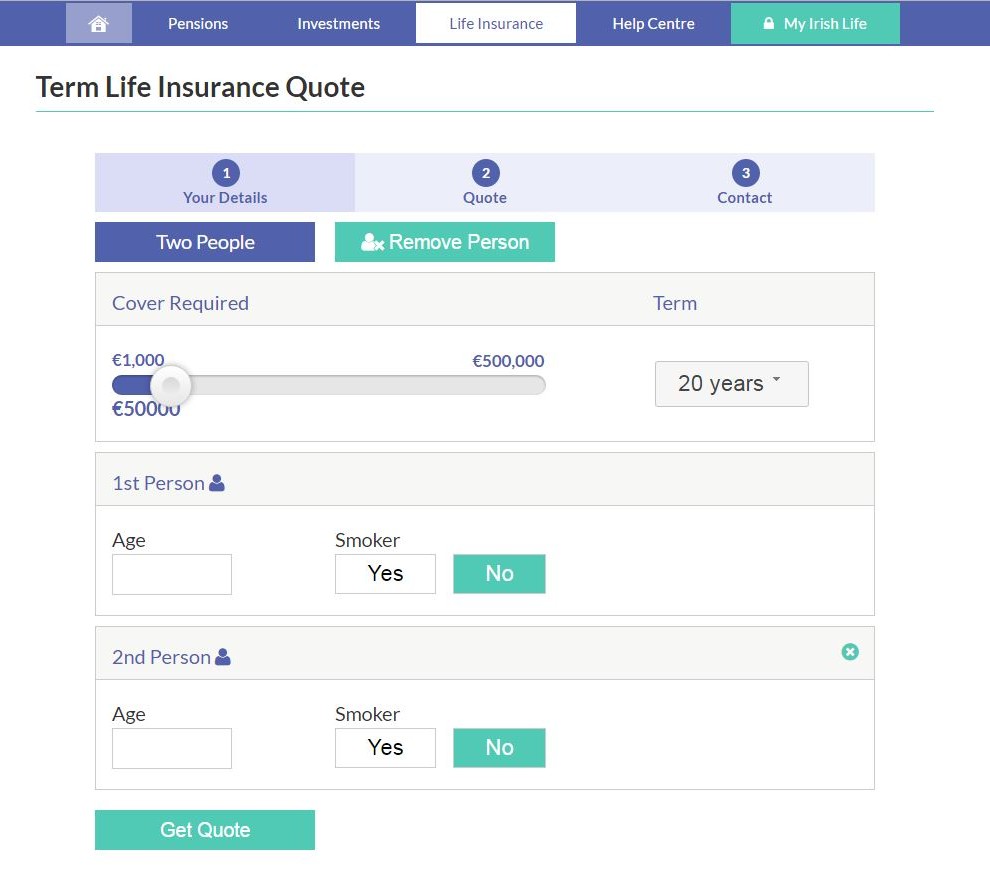Image resolution: width=990 pixels, height=876 pixels.
Task: Set 1st Person smoker to Yes
Action: click(x=385, y=573)
